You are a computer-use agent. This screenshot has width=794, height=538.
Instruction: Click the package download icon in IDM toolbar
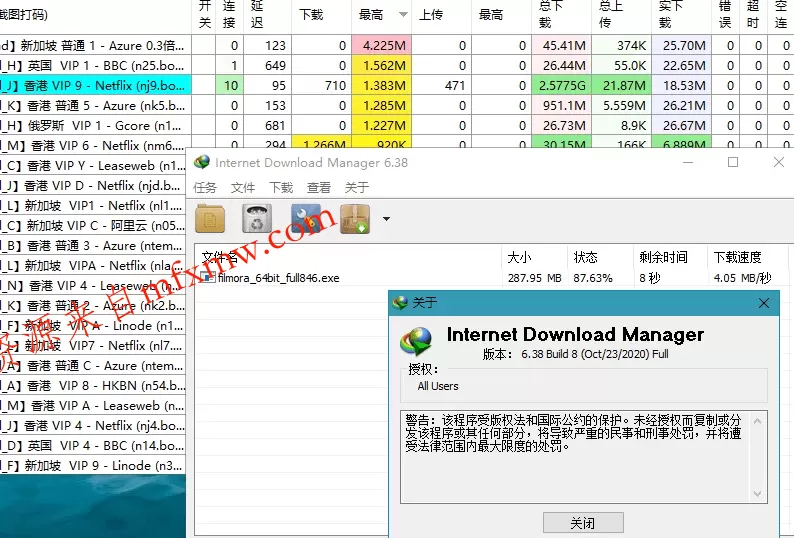click(355, 219)
